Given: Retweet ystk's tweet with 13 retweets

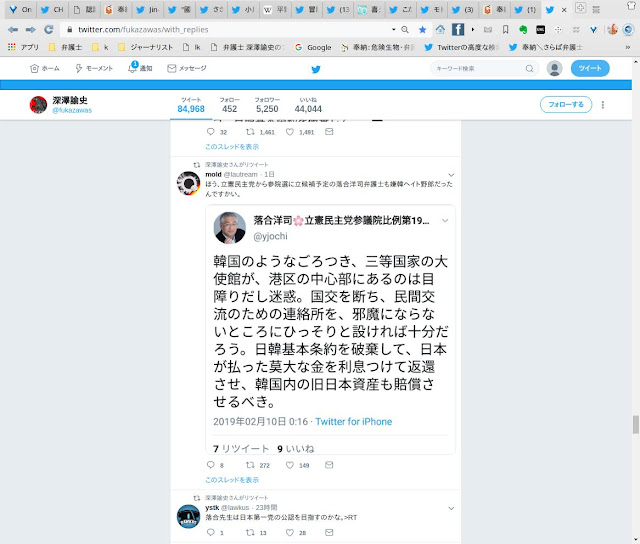Looking at the screenshot, I should coord(250,532).
